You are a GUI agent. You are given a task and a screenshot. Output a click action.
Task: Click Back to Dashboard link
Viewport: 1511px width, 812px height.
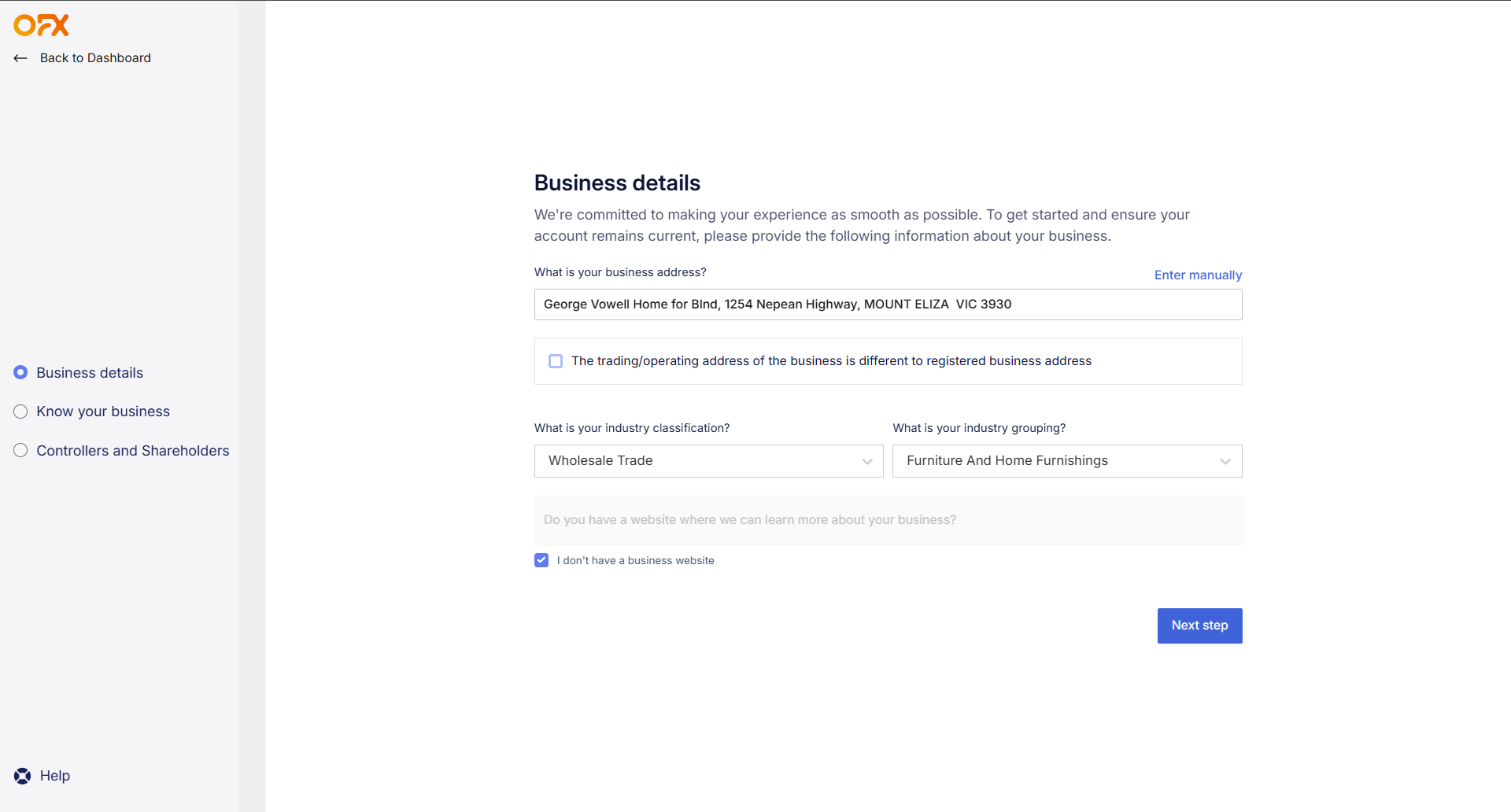tap(95, 58)
